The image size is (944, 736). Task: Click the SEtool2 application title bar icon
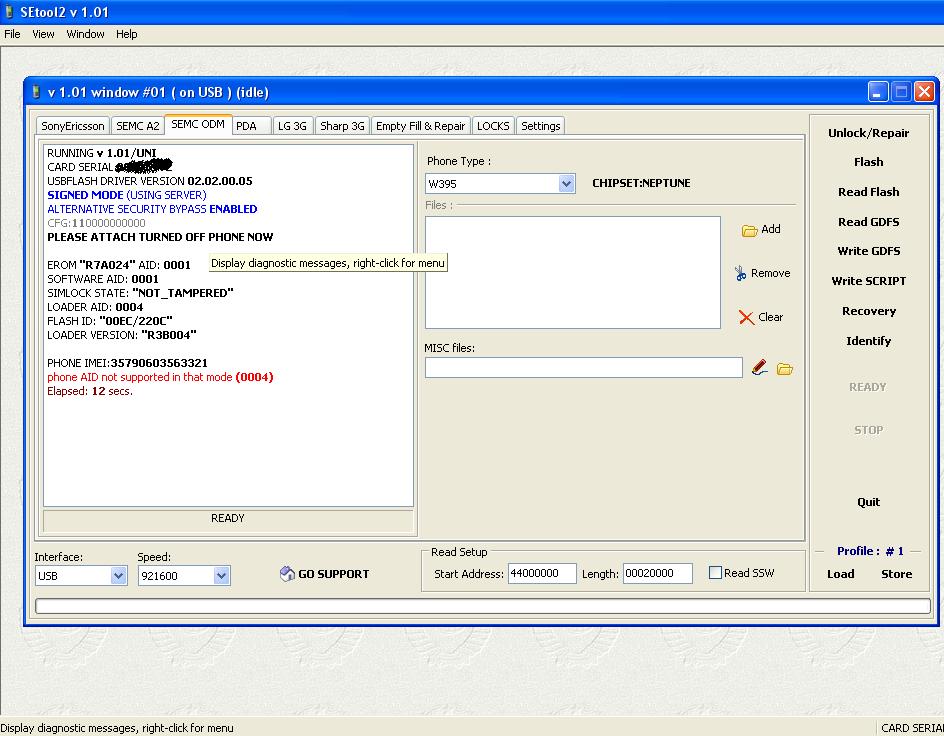coord(9,11)
